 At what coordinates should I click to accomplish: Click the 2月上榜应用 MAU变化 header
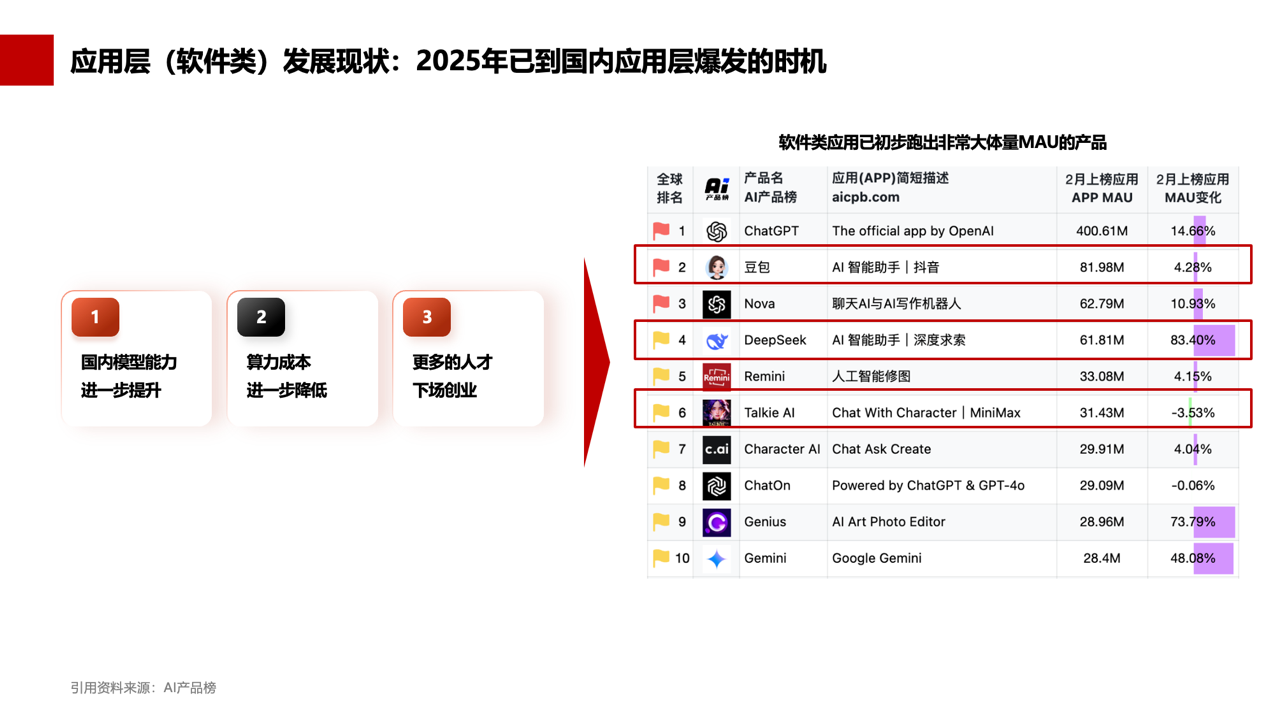click(x=1192, y=189)
